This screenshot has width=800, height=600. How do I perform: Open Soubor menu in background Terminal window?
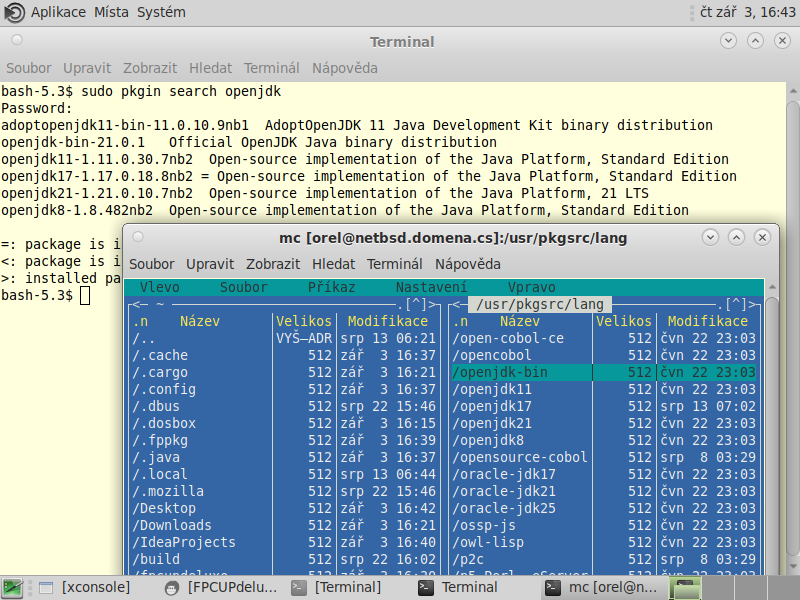29,68
